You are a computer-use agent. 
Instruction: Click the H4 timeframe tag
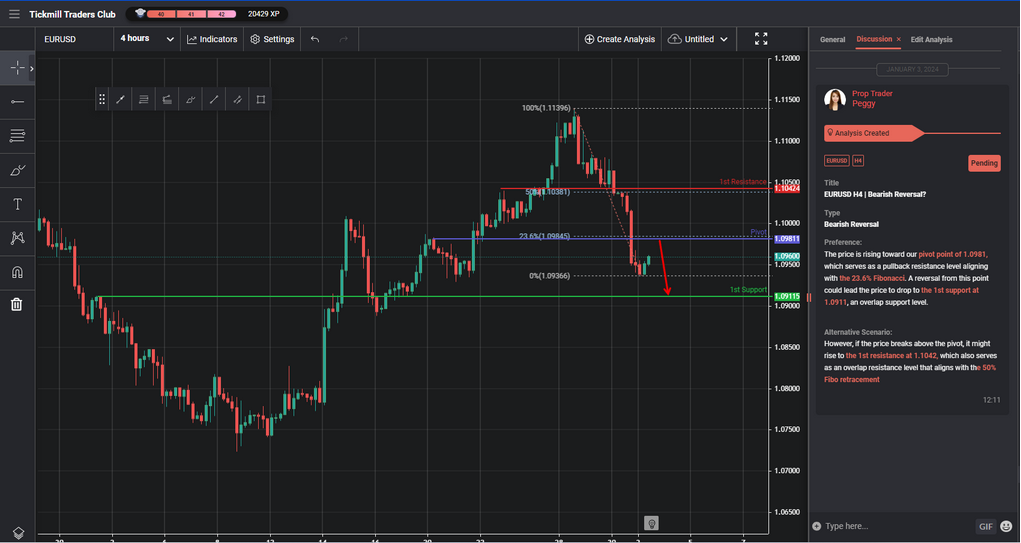click(x=858, y=161)
